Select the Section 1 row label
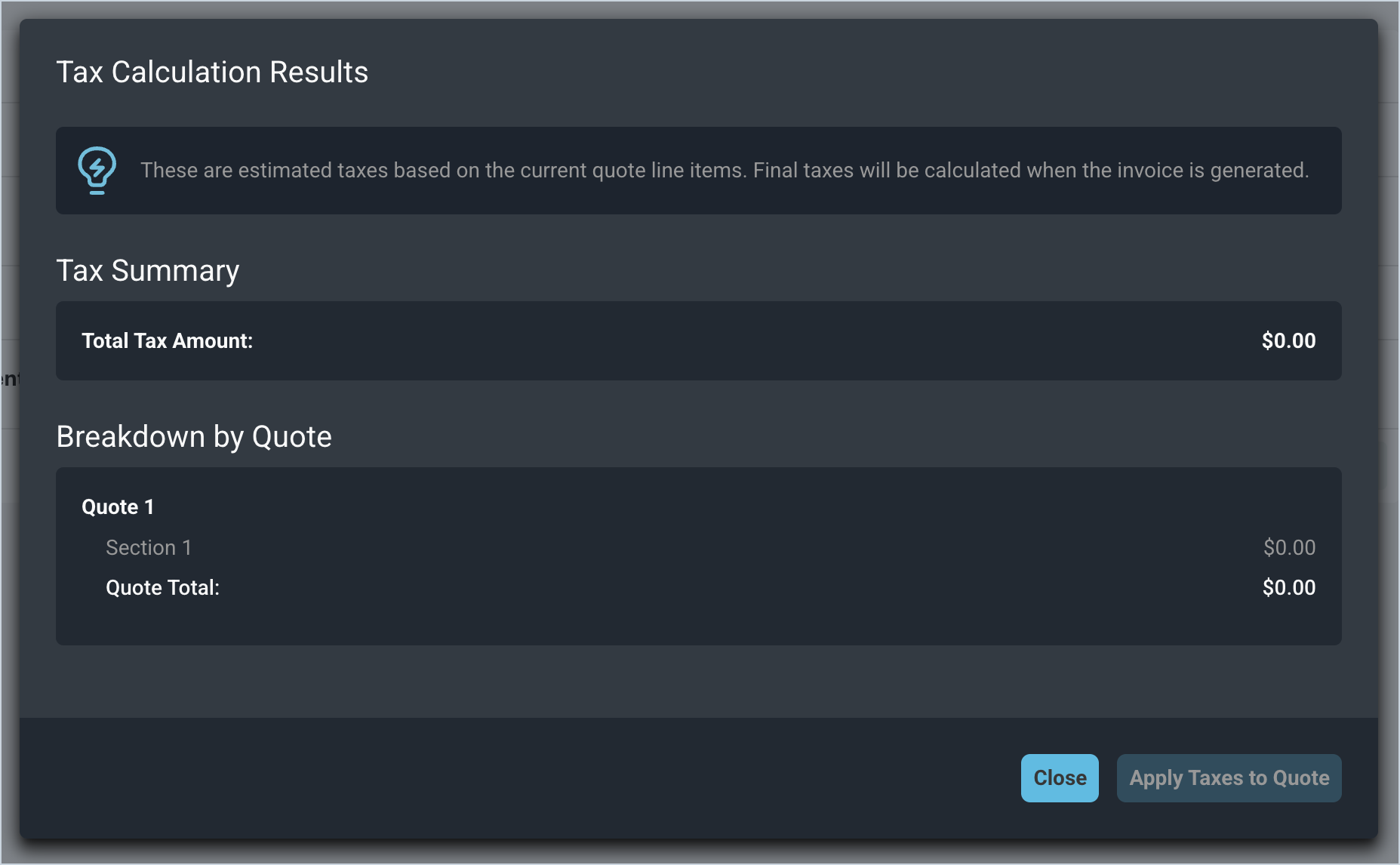The image size is (1400, 865). click(149, 548)
